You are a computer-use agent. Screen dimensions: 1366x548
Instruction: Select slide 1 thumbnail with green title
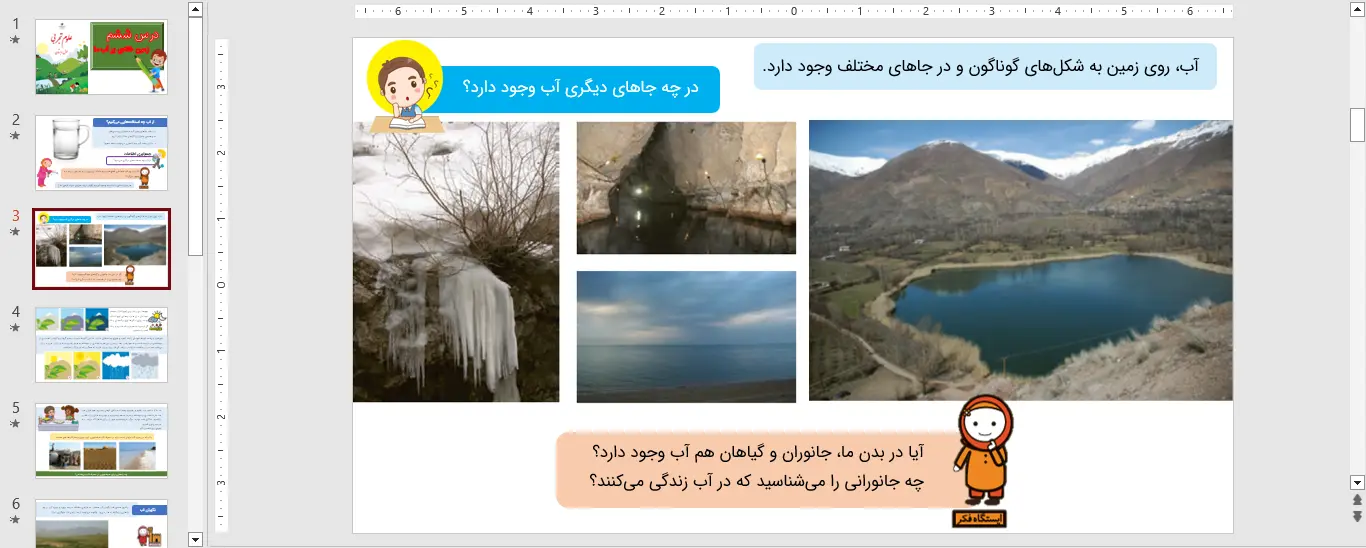pos(101,57)
